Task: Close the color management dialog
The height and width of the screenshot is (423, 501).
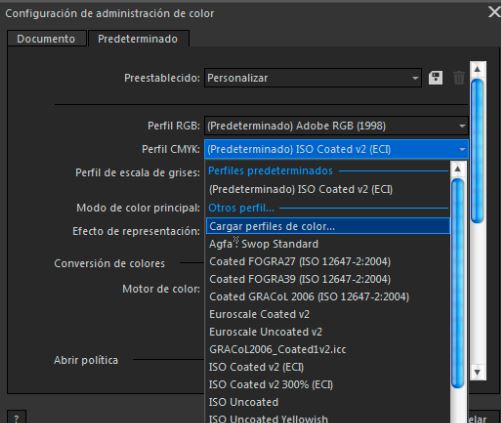Action: 494,13
